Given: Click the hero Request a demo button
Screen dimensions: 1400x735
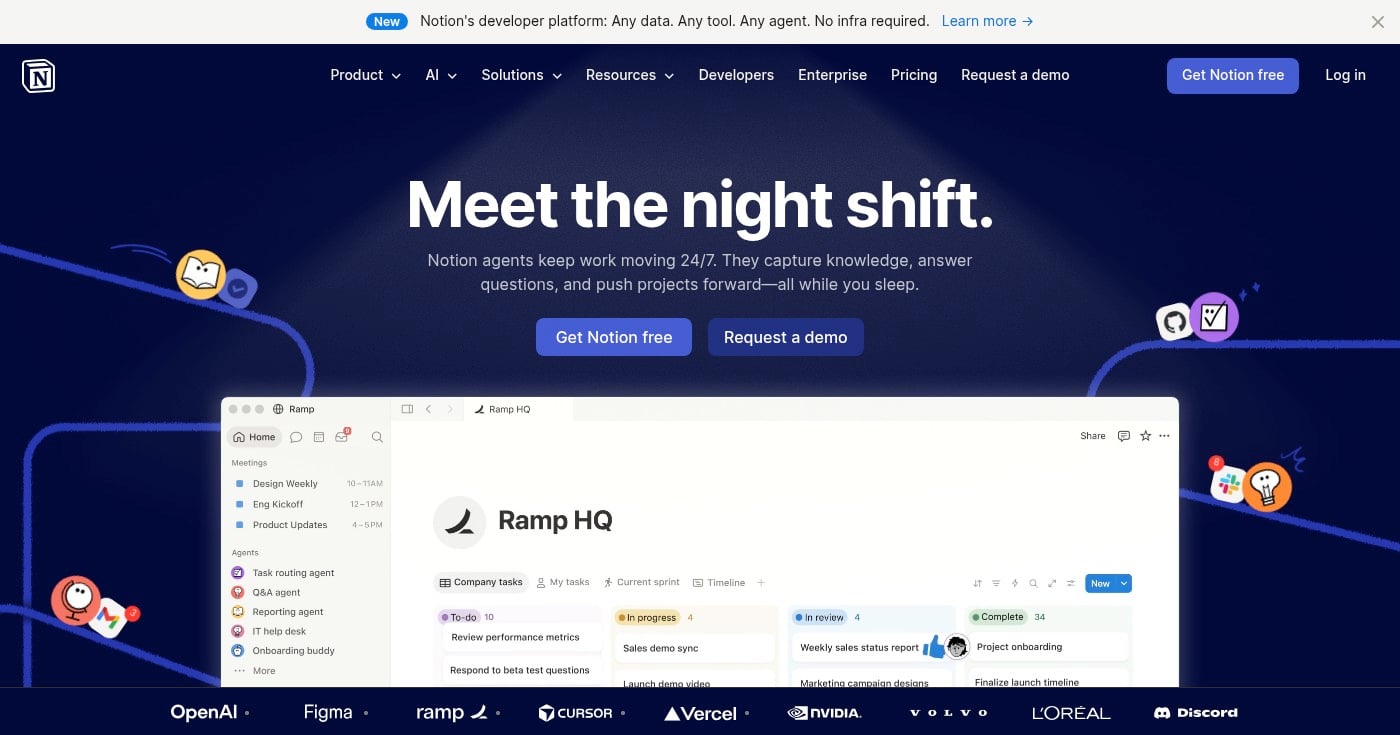Looking at the screenshot, I should point(785,337).
